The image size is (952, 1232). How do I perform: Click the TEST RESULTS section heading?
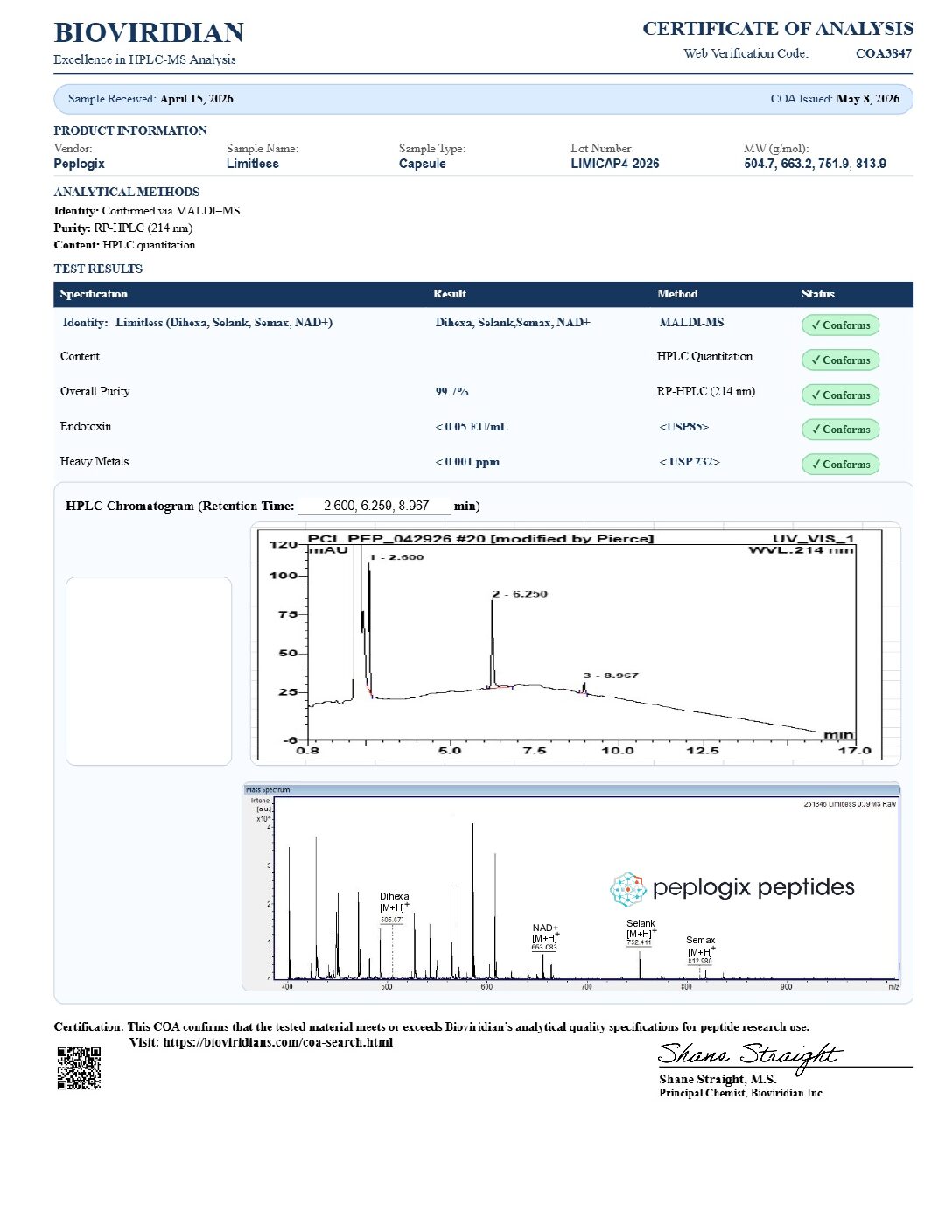pyautogui.click(x=98, y=269)
